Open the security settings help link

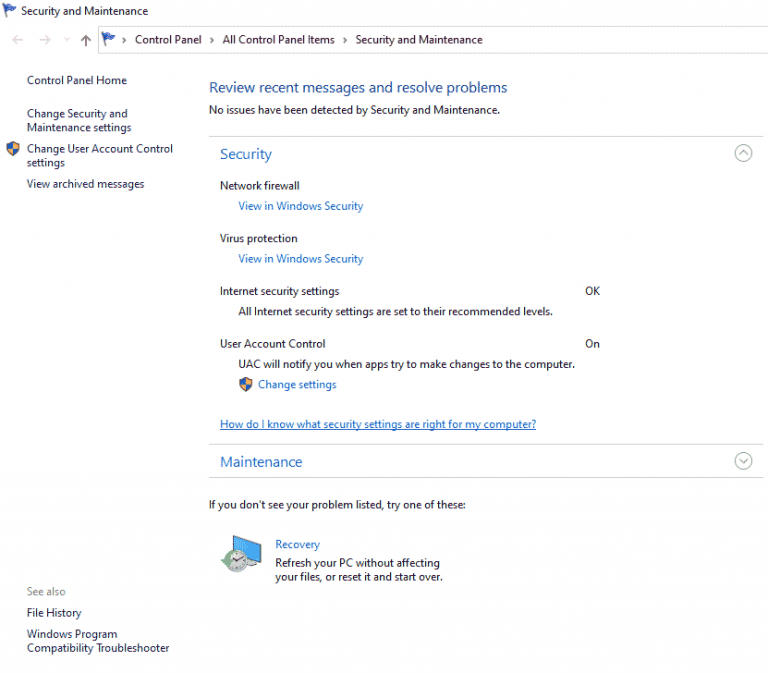point(378,424)
